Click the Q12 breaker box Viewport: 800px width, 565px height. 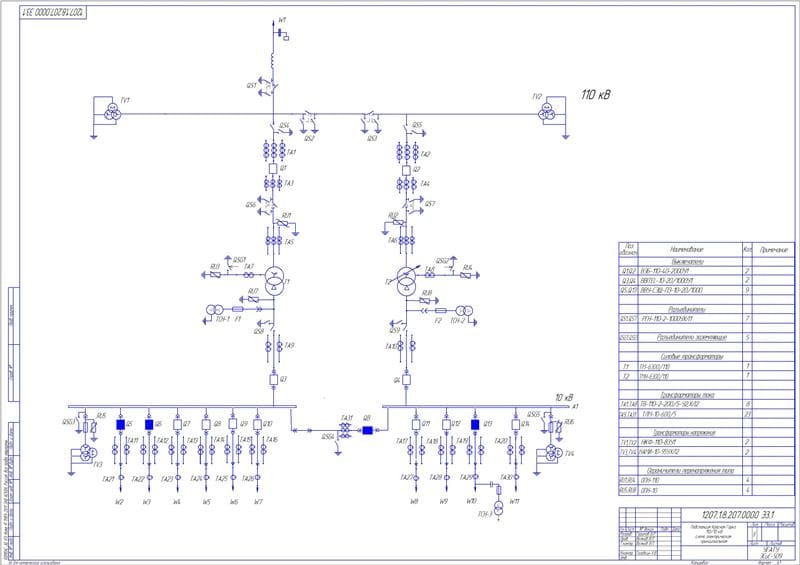tap(446, 425)
